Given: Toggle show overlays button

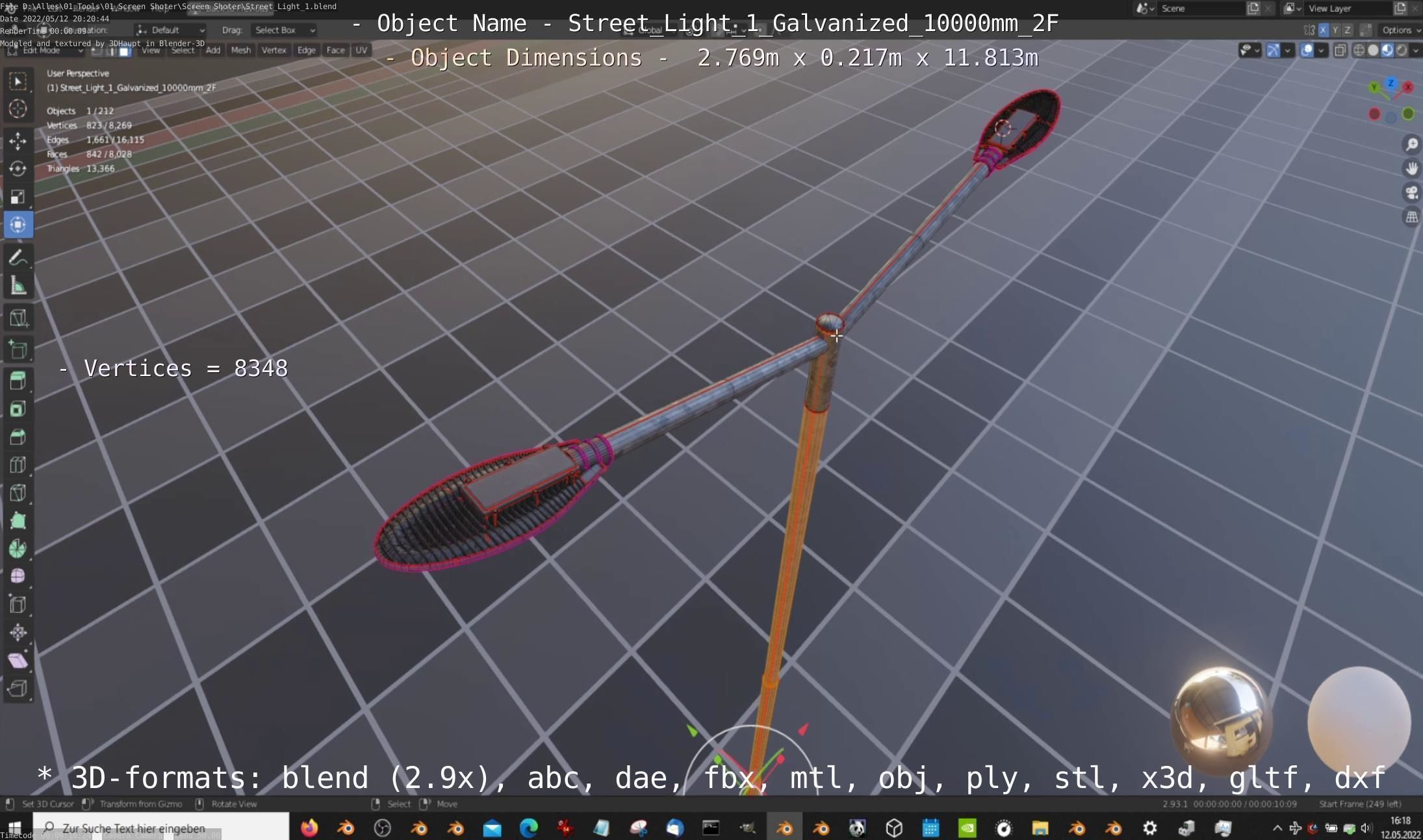Looking at the screenshot, I should click(1307, 50).
